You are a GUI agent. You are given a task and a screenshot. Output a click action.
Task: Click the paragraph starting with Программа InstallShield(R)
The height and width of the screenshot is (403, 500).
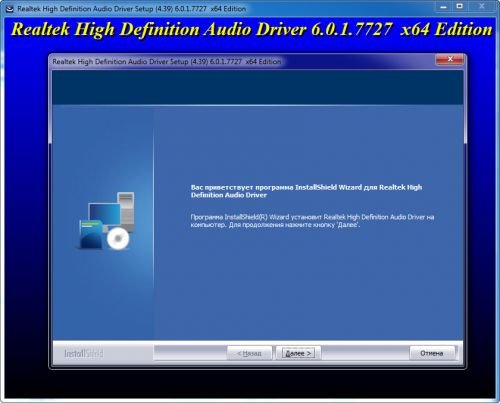(312, 221)
